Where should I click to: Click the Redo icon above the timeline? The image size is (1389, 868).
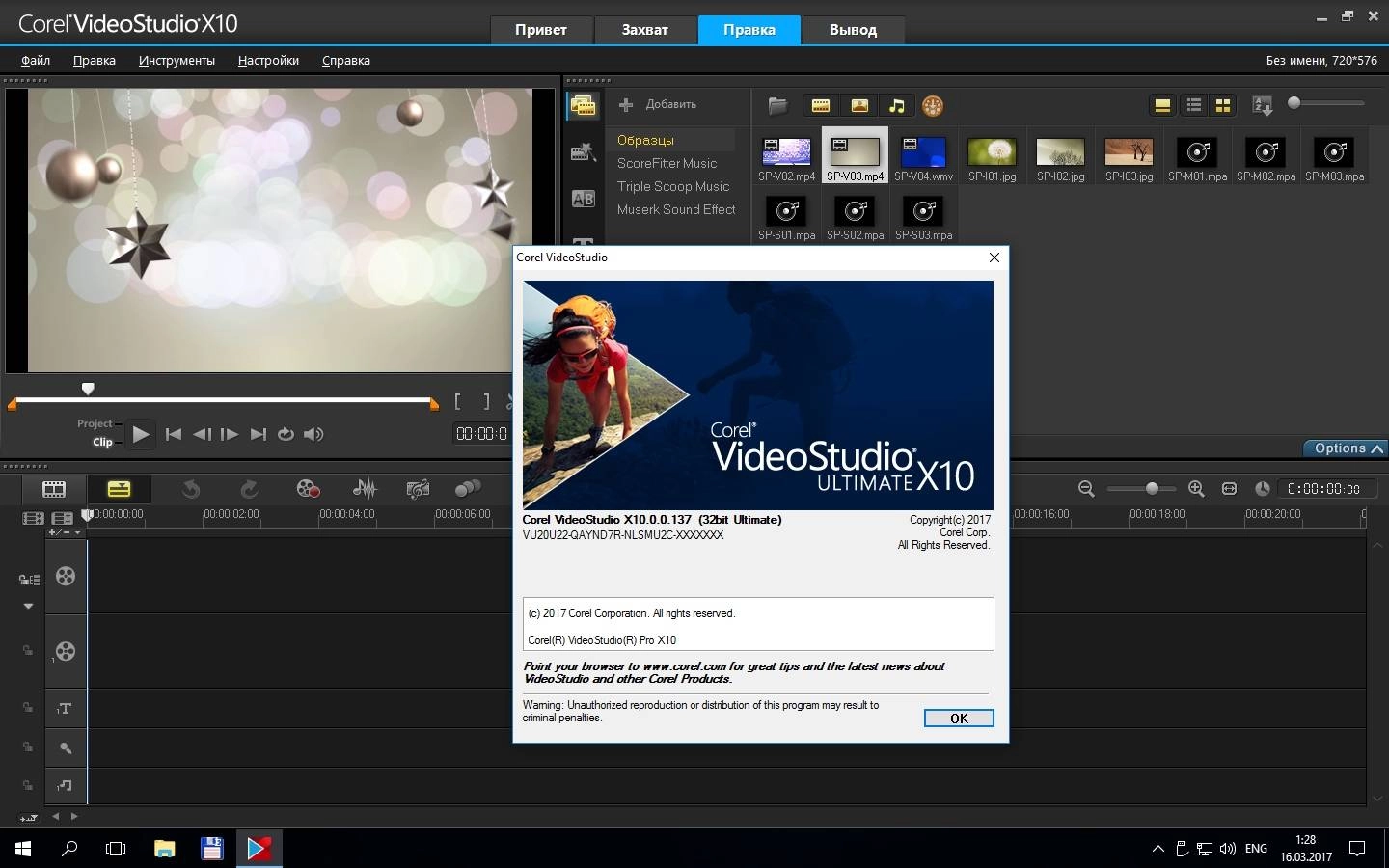(251, 489)
